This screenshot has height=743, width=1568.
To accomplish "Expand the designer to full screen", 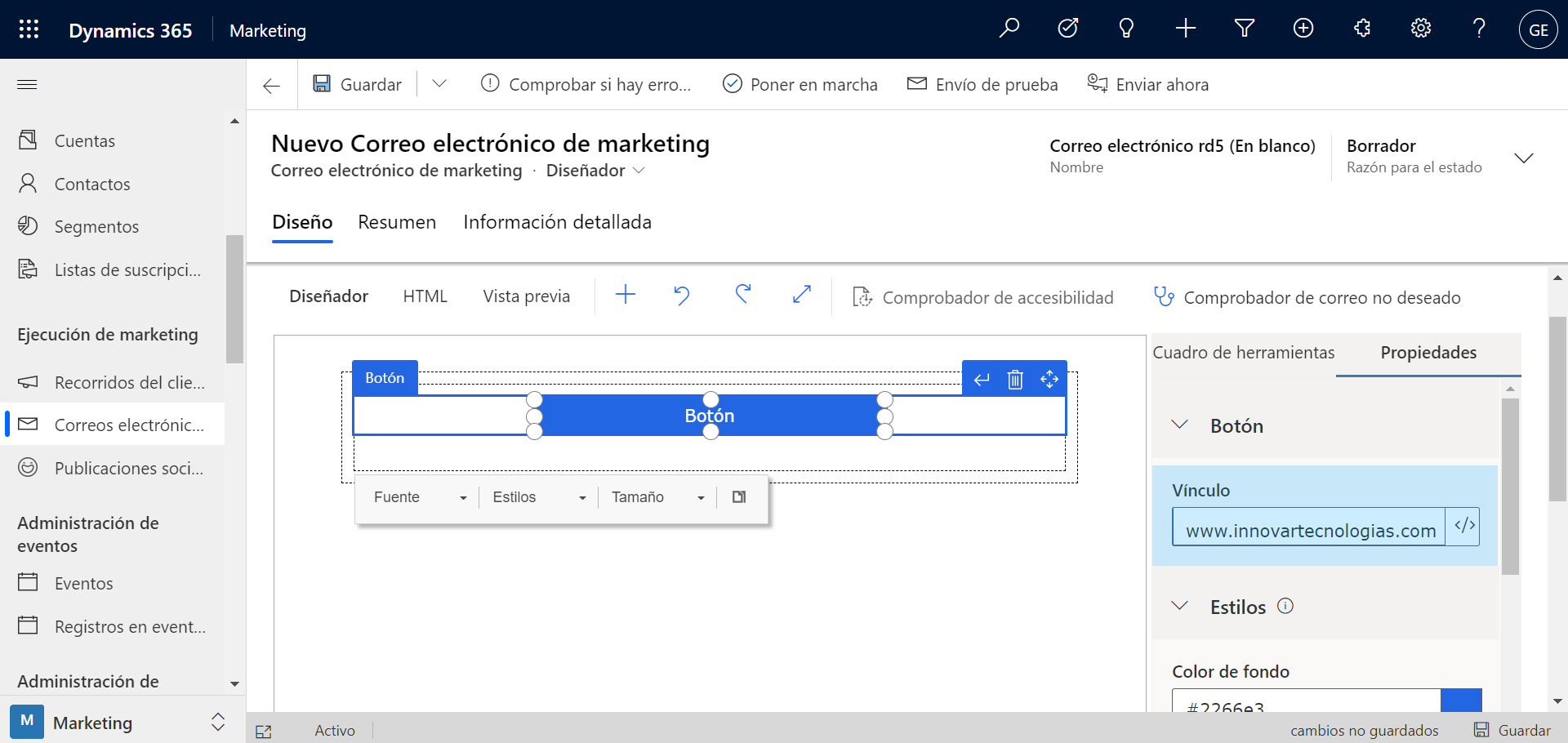I will tap(802, 296).
